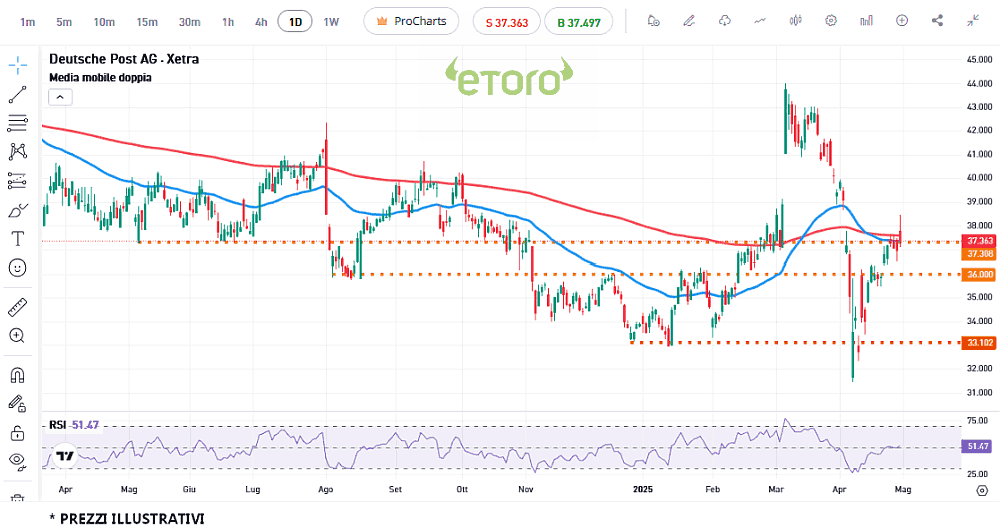Select the Text annotation tool
The width and height of the screenshot is (1000, 528).
click(x=18, y=239)
